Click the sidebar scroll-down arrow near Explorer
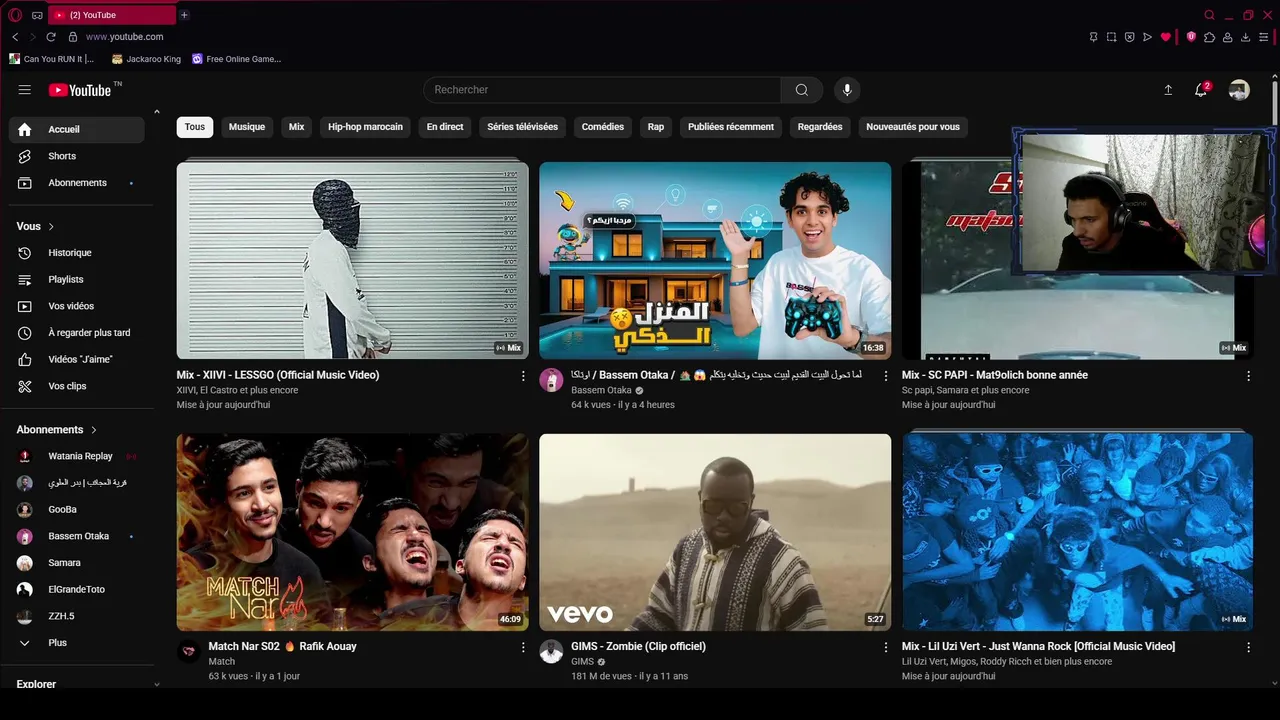Screen dimensions: 1280x720 point(157,685)
